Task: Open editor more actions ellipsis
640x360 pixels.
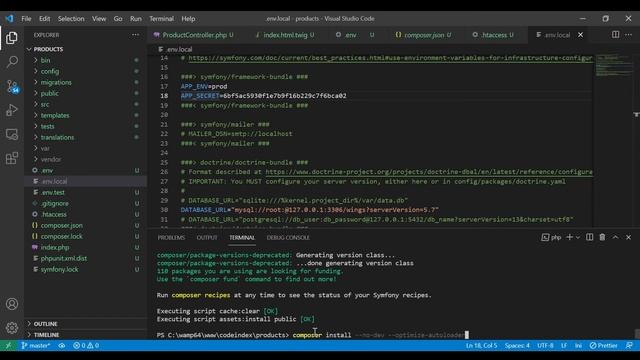Action: pyautogui.click(x=629, y=35)
